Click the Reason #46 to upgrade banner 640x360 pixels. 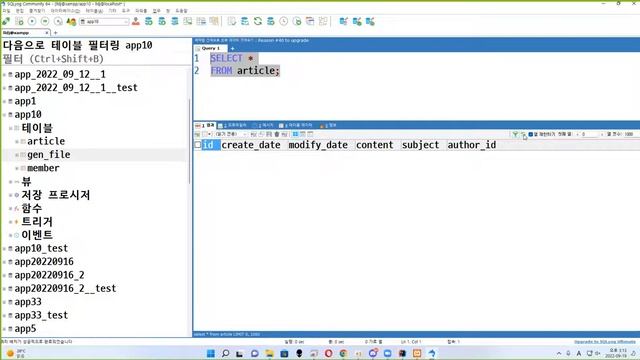pos(283,40)
